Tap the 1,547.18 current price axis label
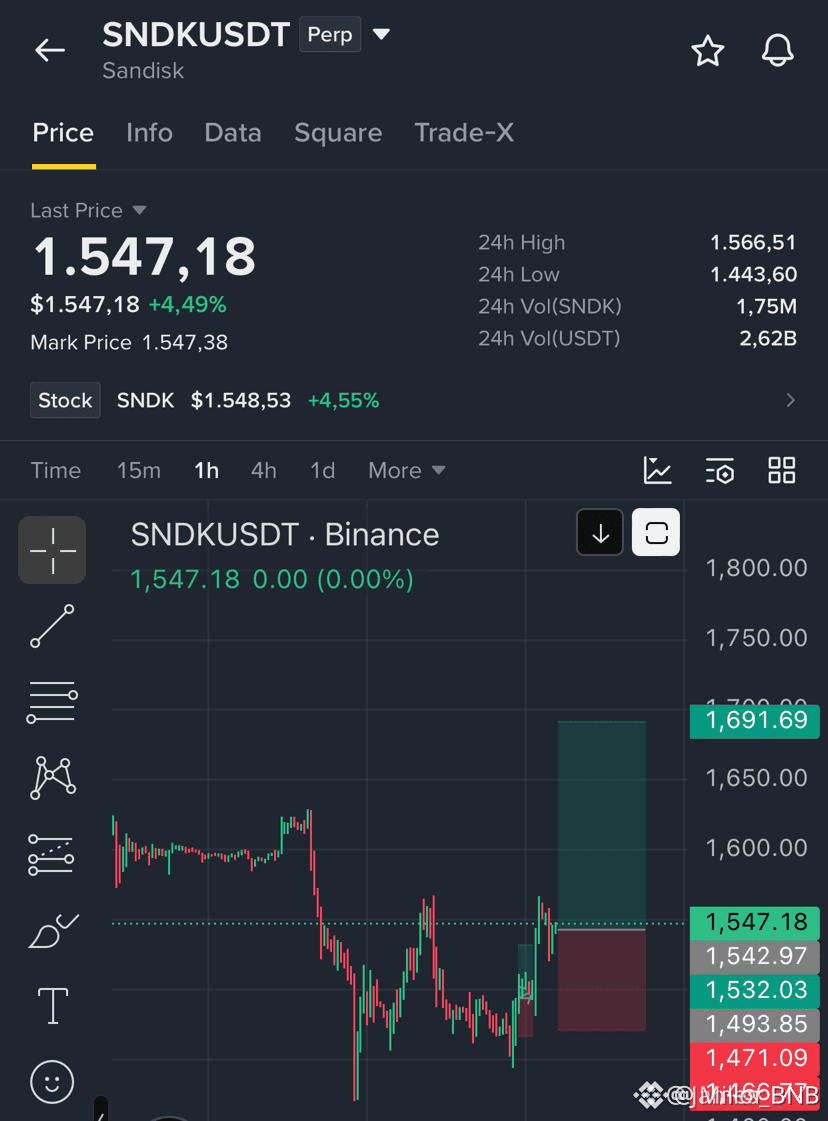 [755, 923]
